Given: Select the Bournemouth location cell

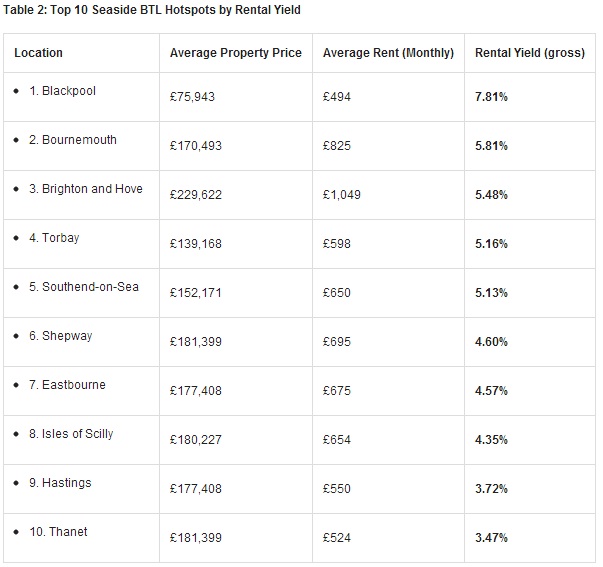Looking at the screenshot, I should (x=79, y=140).
